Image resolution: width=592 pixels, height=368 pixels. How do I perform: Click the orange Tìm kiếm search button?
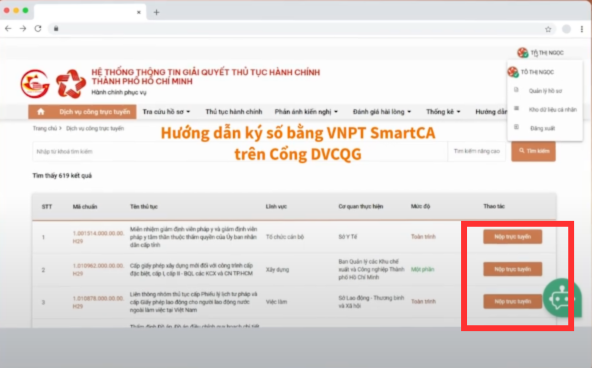[x=533, y=151]
